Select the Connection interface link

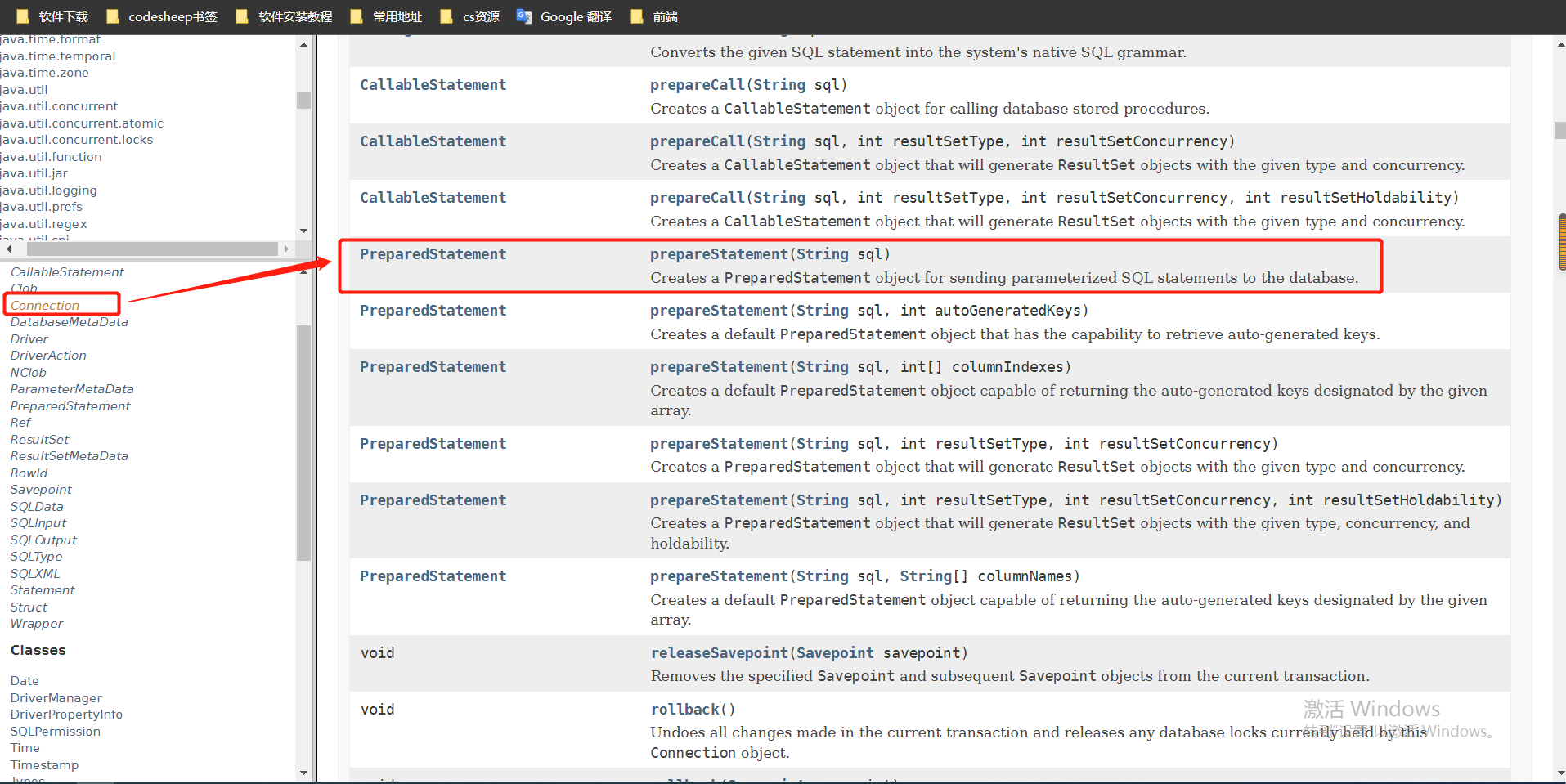(x=45, y=306)
